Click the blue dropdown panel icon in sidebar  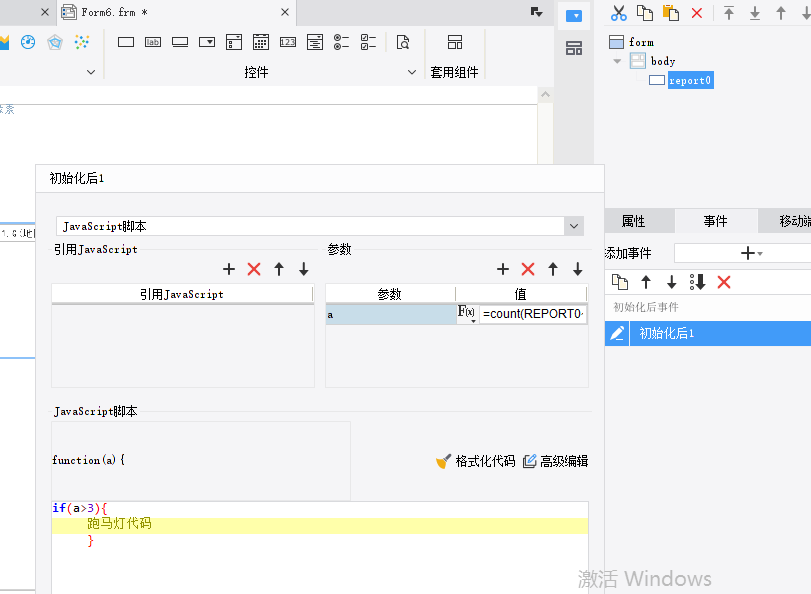tap(574, 16)
